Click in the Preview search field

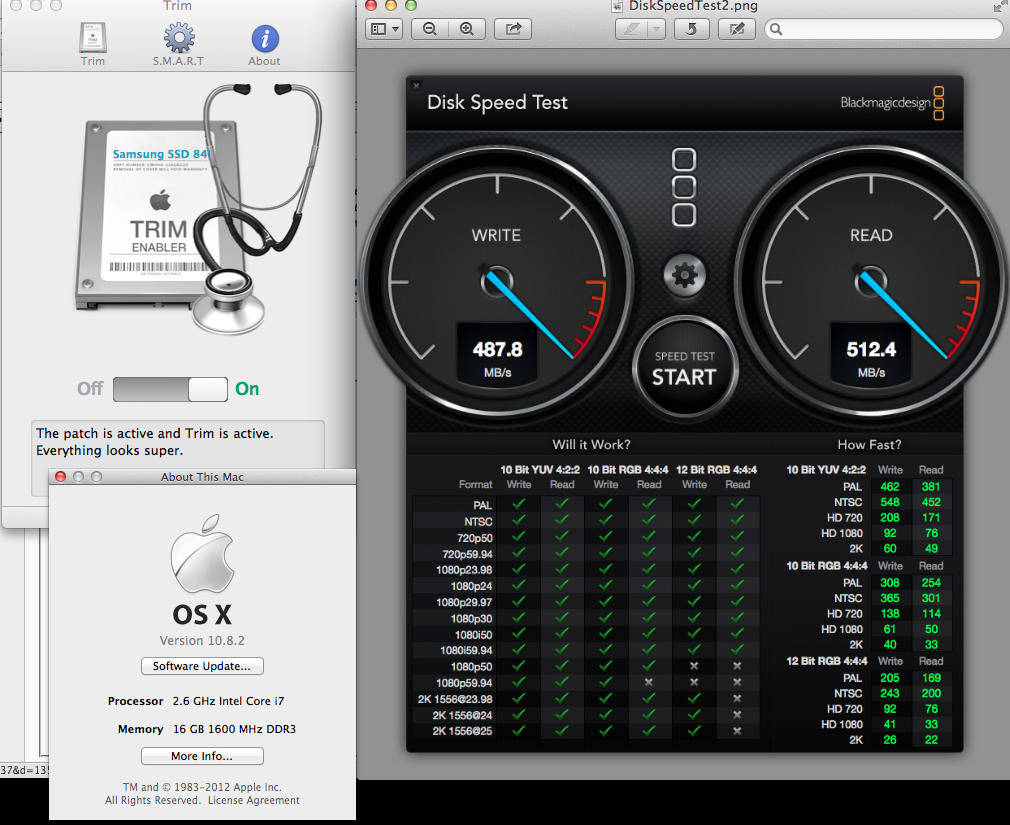pos(884,29)
